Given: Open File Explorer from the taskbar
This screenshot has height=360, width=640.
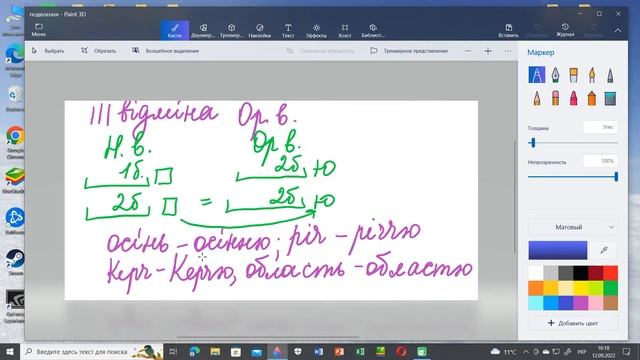Looking at the screenshot, I should (215, 351).
